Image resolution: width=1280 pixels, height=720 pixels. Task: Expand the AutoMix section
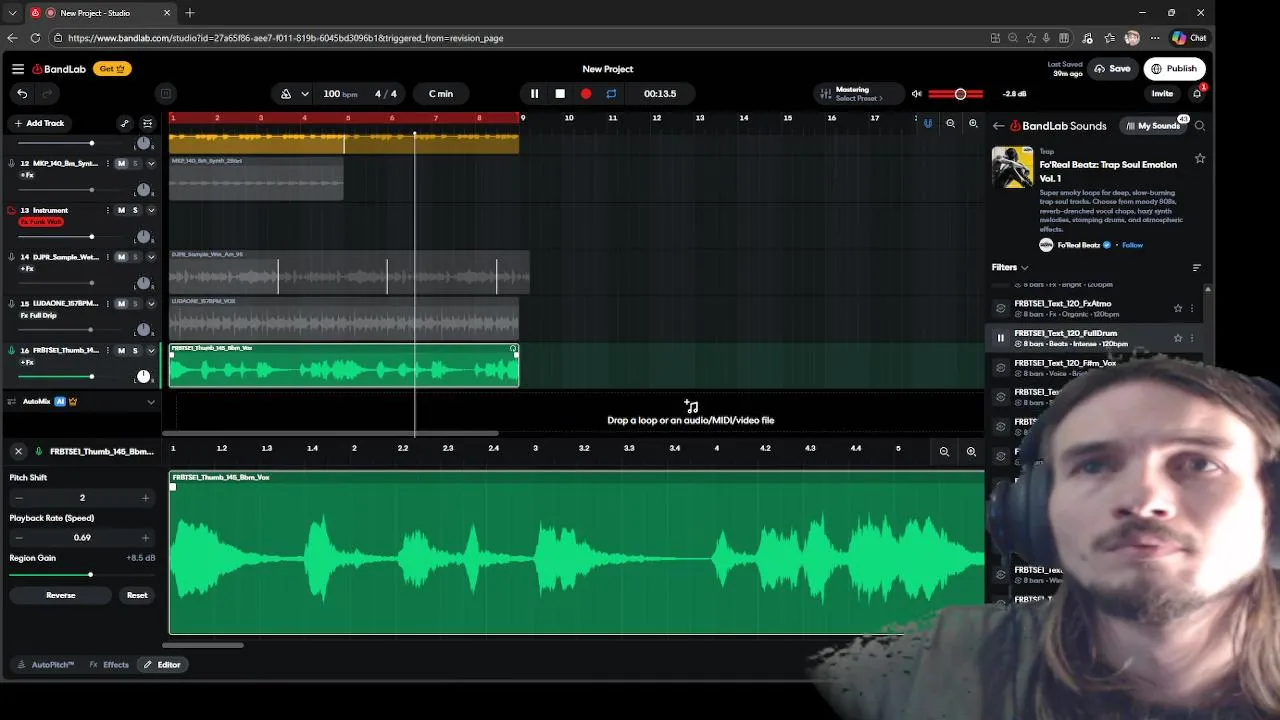click(x=151, y=402)
